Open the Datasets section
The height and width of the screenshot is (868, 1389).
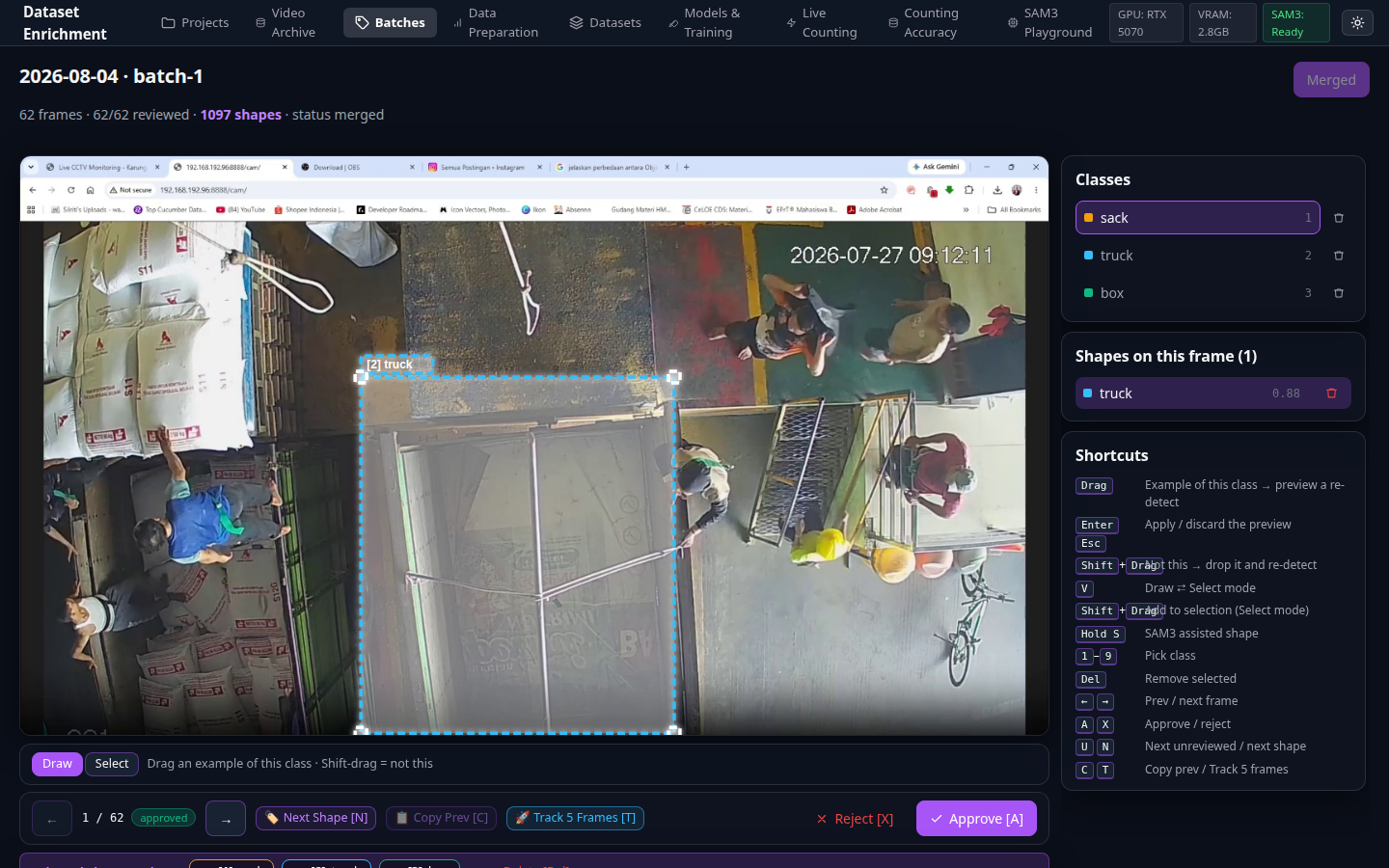pos(605,22)
